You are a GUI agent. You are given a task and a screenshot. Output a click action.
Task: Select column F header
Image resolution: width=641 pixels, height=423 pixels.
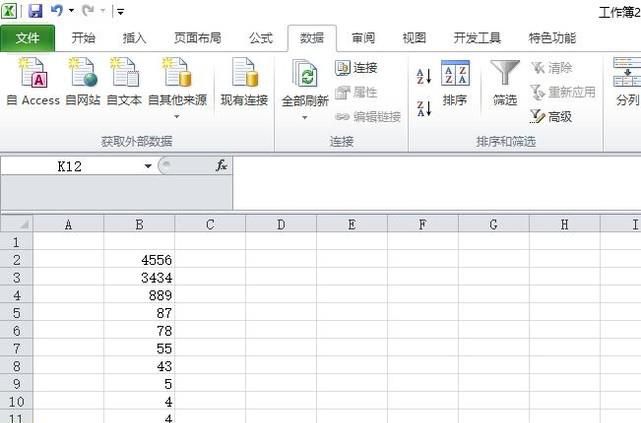423,224
